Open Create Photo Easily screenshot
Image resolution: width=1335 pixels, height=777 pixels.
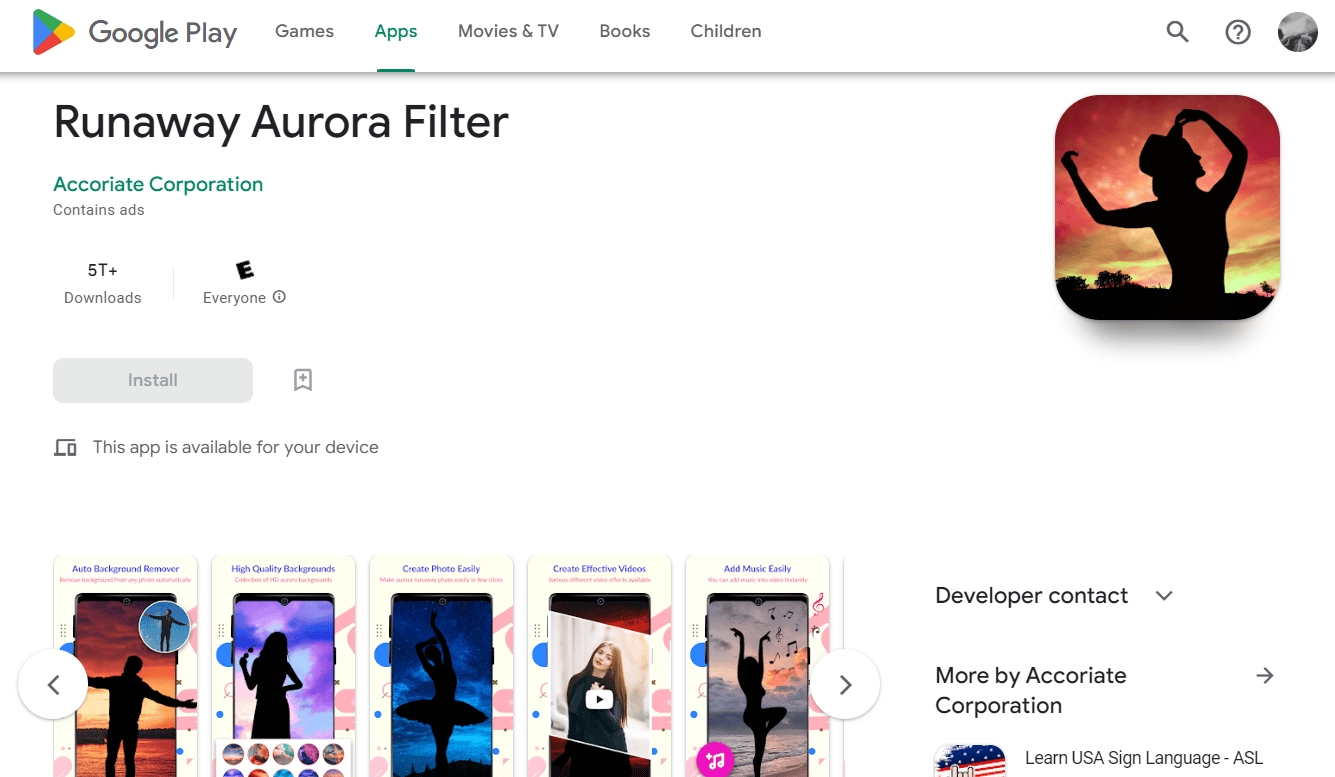441,666
